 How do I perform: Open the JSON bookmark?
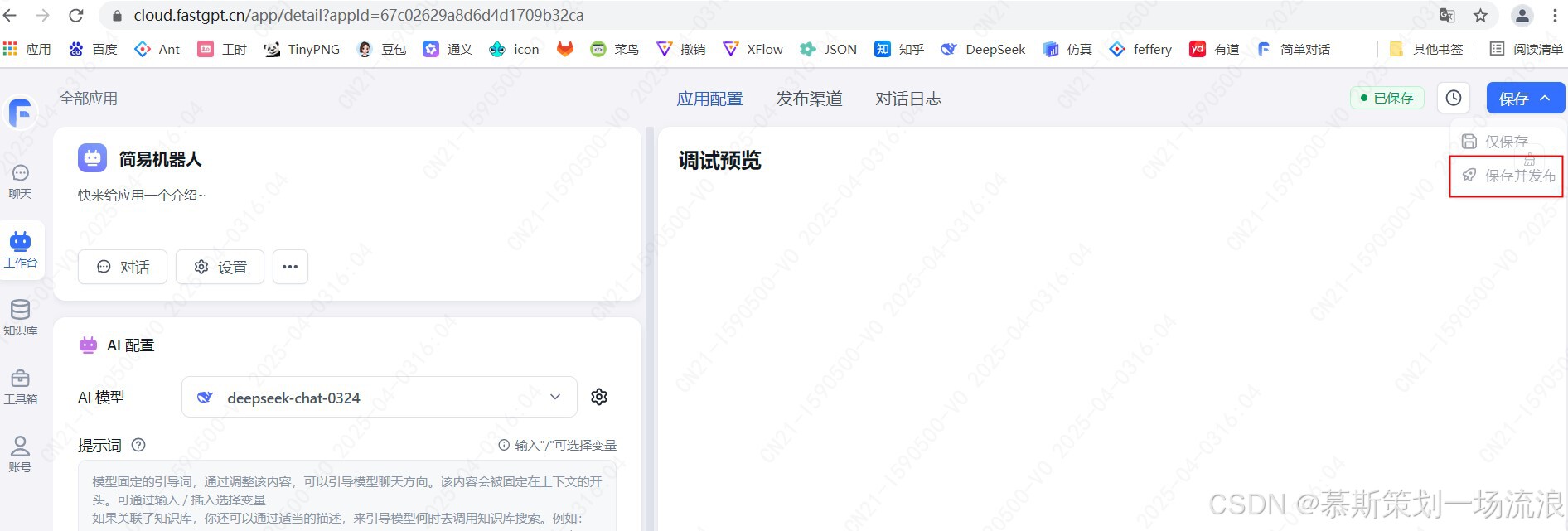pos(828,49)
